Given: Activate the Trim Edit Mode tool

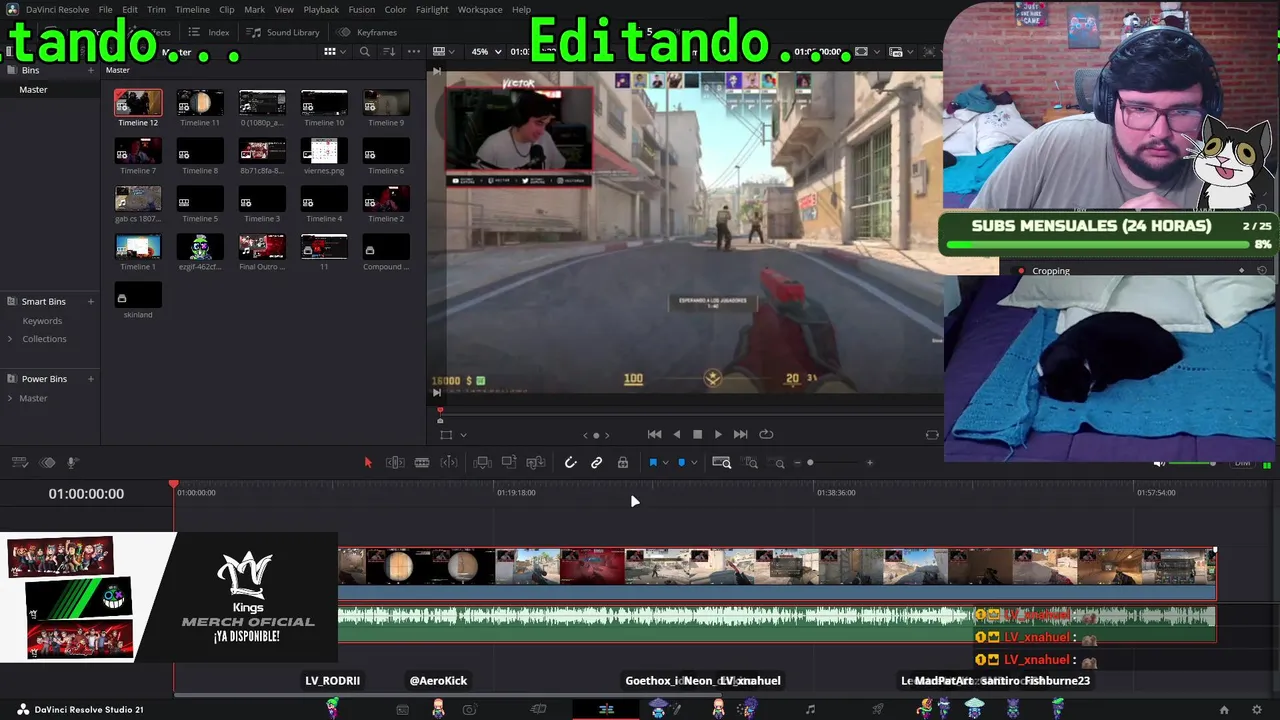Looking at the screenshot, I should click(395, 462).
